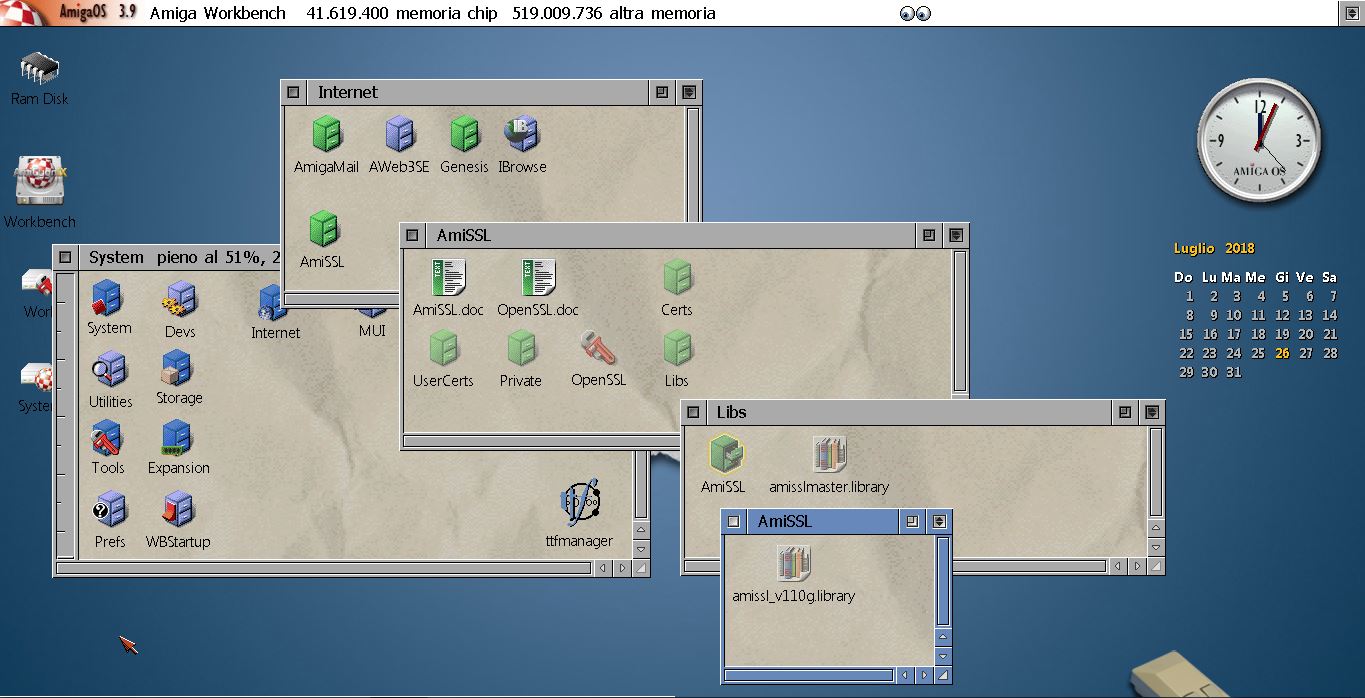This screenshot has height=698, width=1365.
Task: Toggle zoom gadget of the Libs window
Action: point(1125,412)
